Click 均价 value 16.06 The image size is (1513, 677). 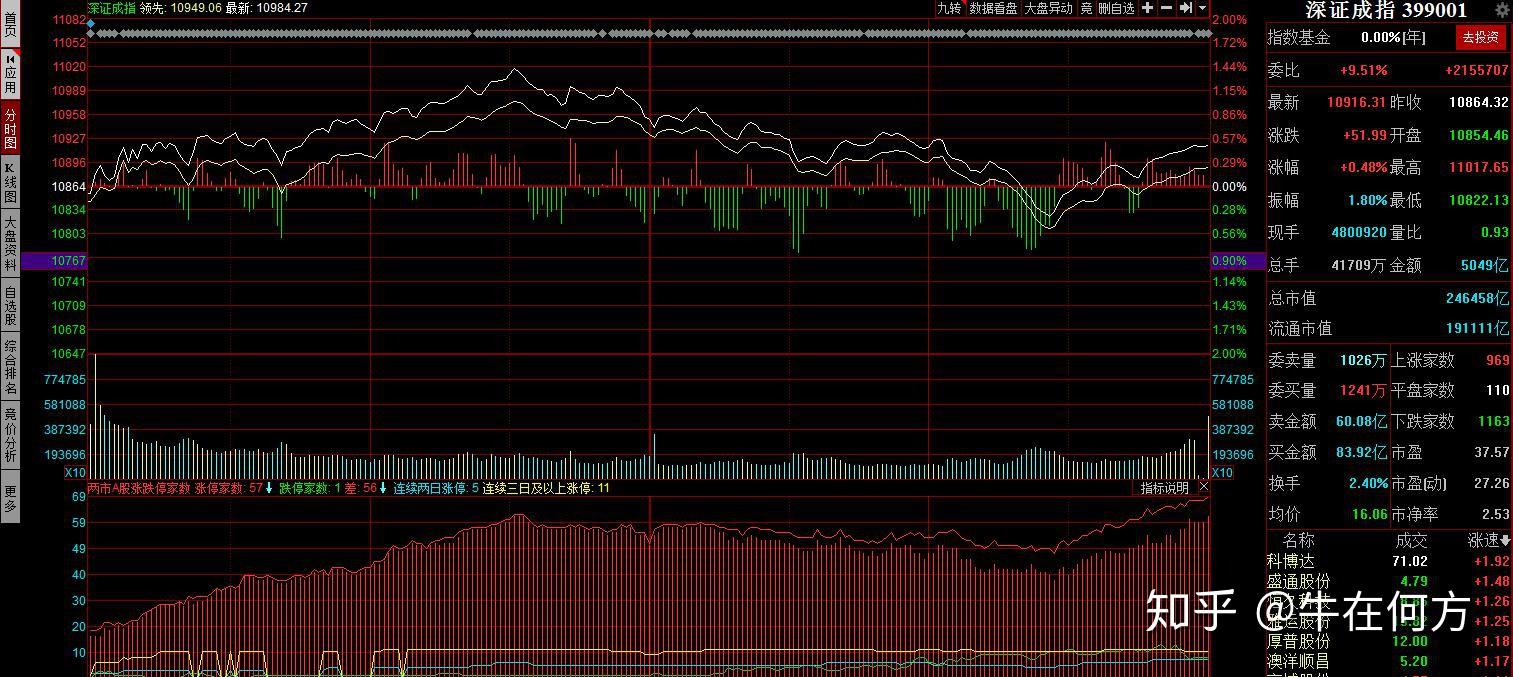click(1369, 514)
